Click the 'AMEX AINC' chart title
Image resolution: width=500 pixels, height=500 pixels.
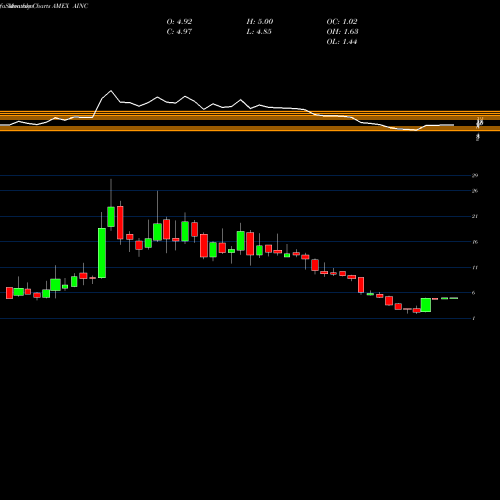click(70, 6)
